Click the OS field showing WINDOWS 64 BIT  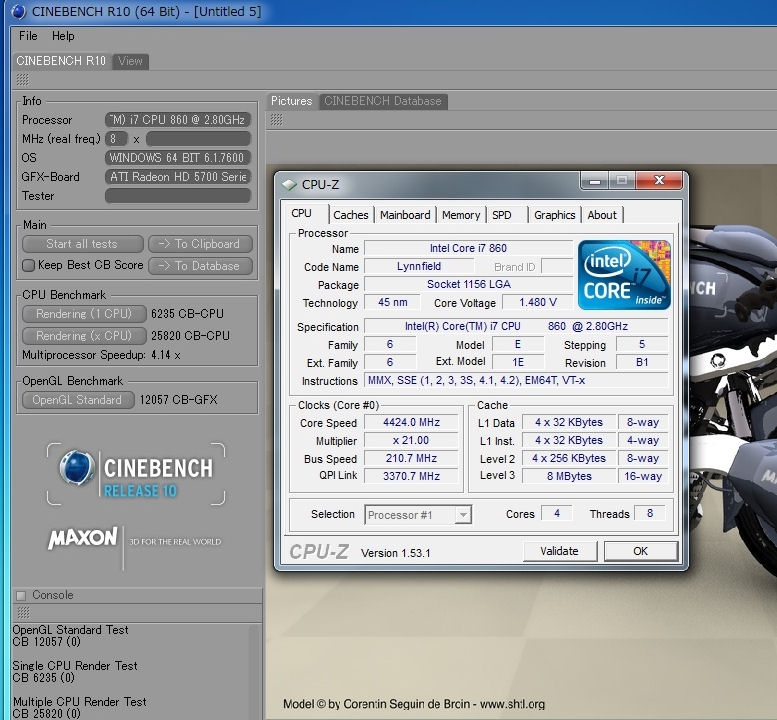tap(177, 158)
